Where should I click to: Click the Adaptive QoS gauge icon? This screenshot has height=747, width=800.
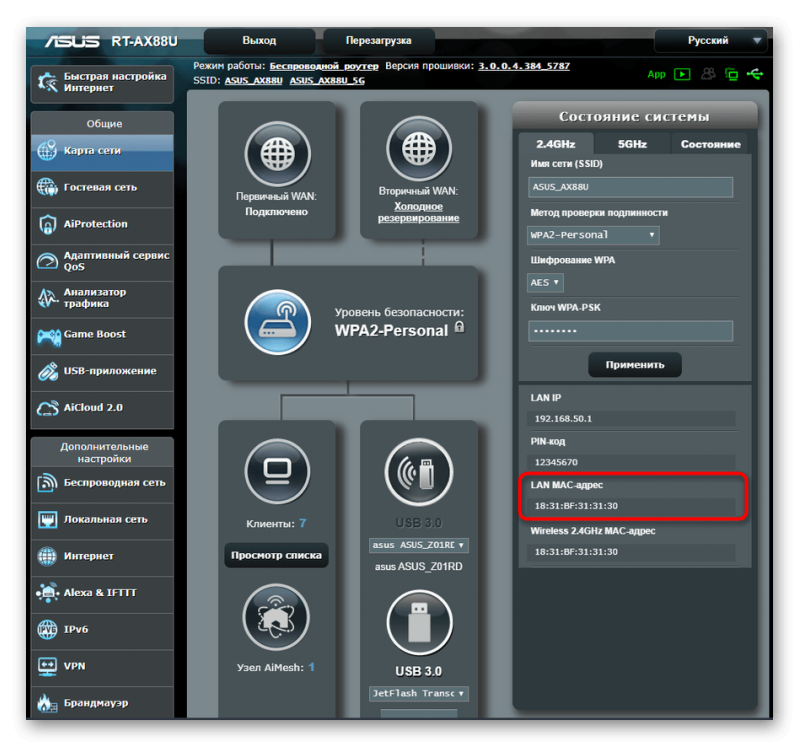47,261
